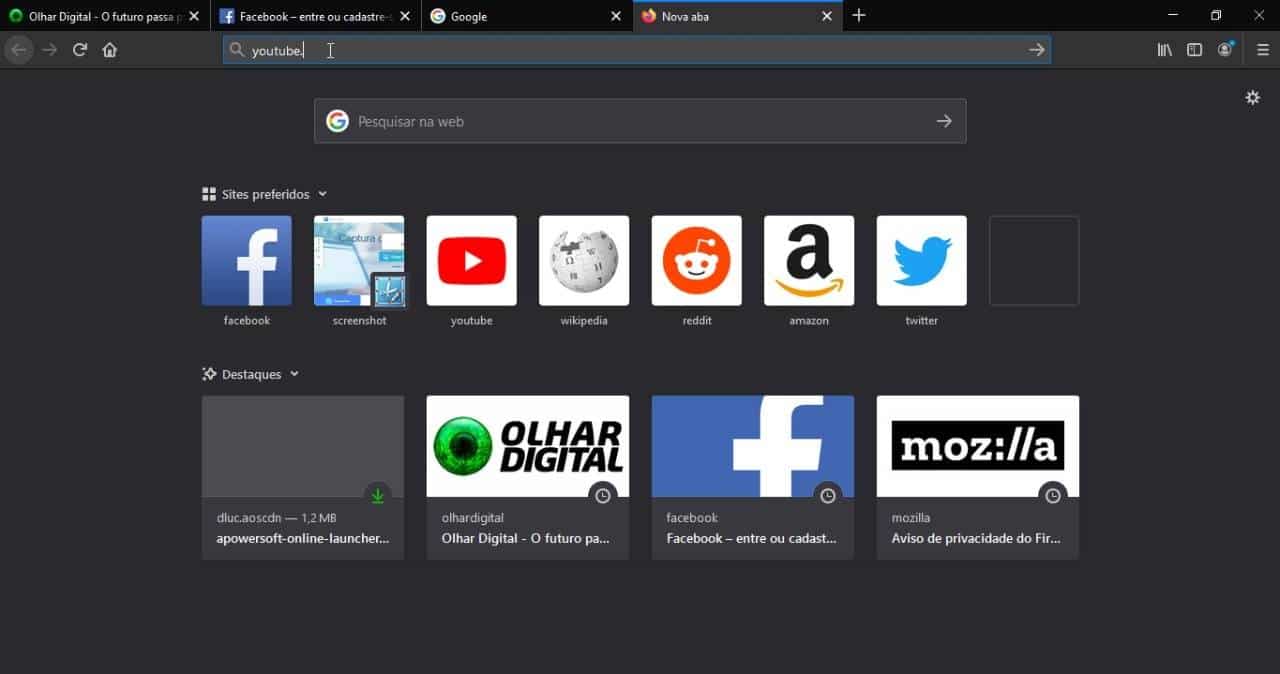Focus the Pesquisar na web search field
Image resolution: width=1280 pixels, height=674 pixels.
point(640,121)
